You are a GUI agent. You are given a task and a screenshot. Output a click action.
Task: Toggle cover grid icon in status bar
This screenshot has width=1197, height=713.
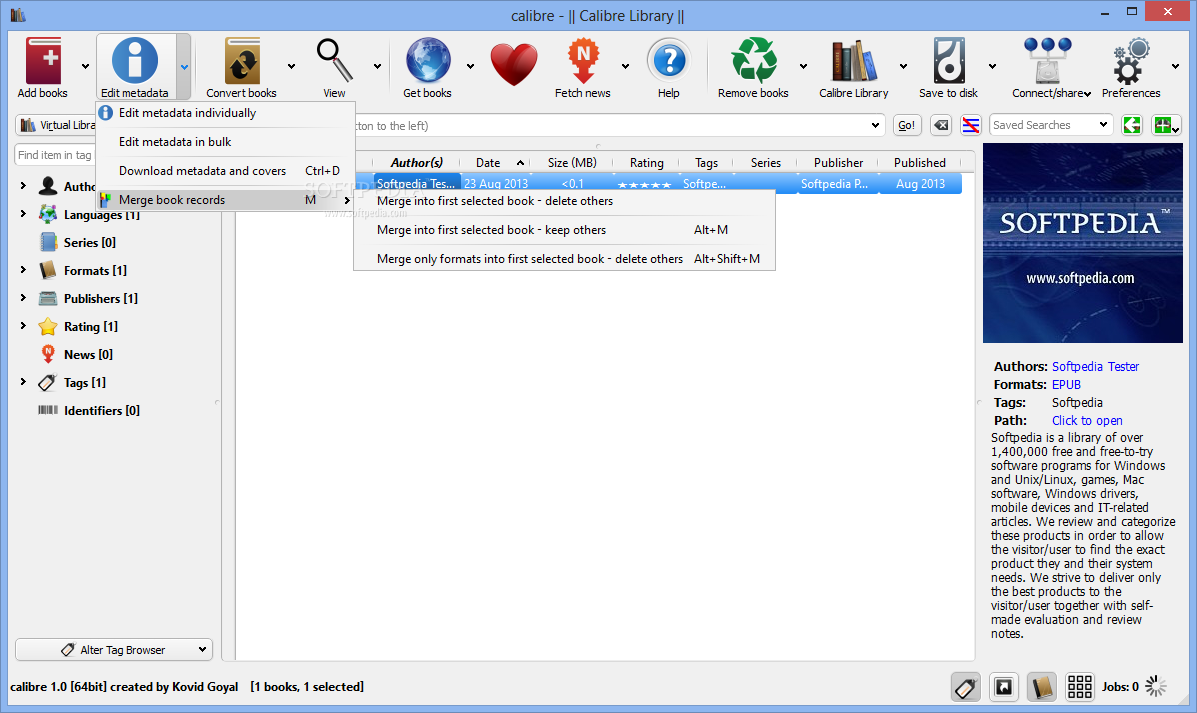coord(1079,687)
